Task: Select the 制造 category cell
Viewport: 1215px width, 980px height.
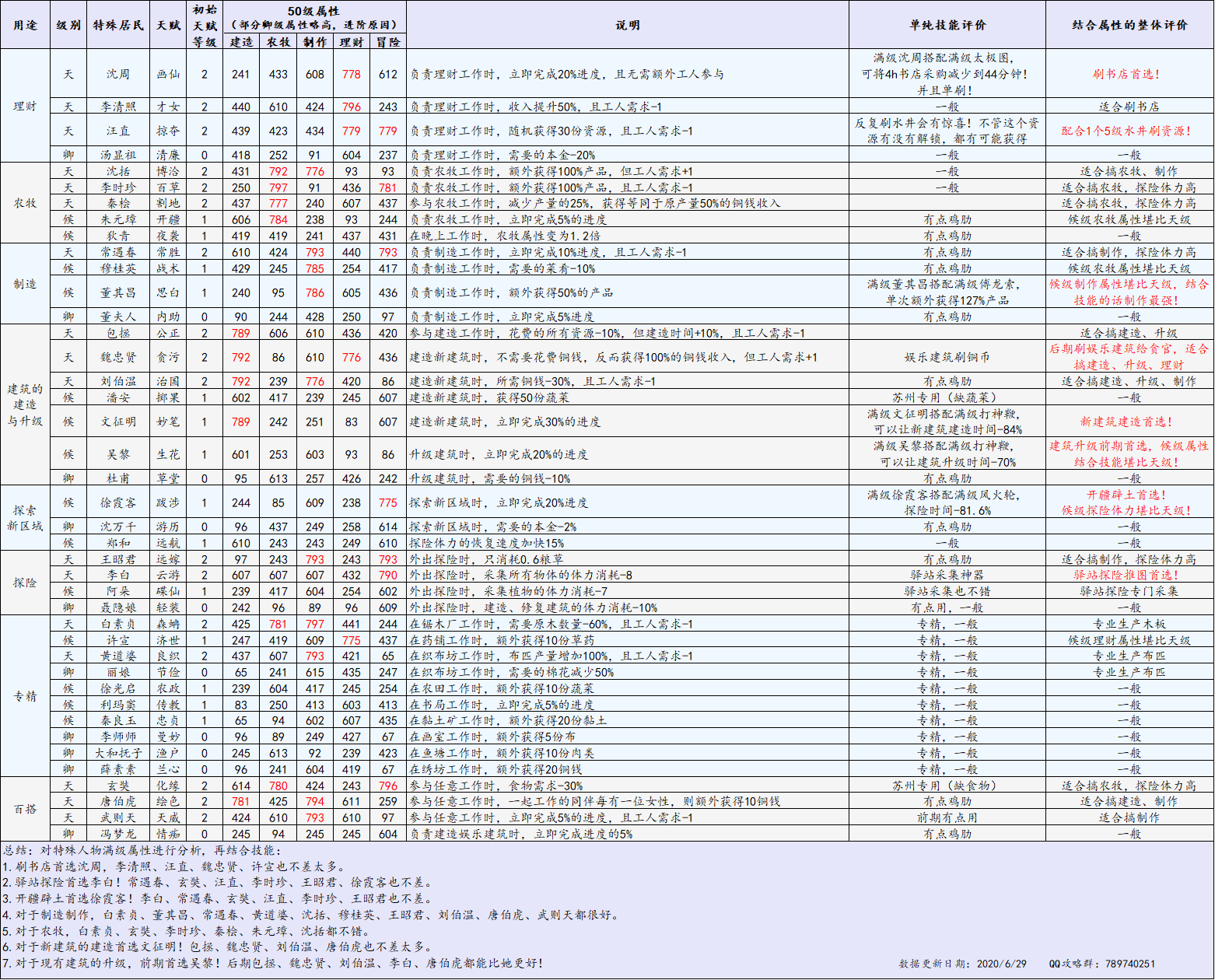Action: 25,284
